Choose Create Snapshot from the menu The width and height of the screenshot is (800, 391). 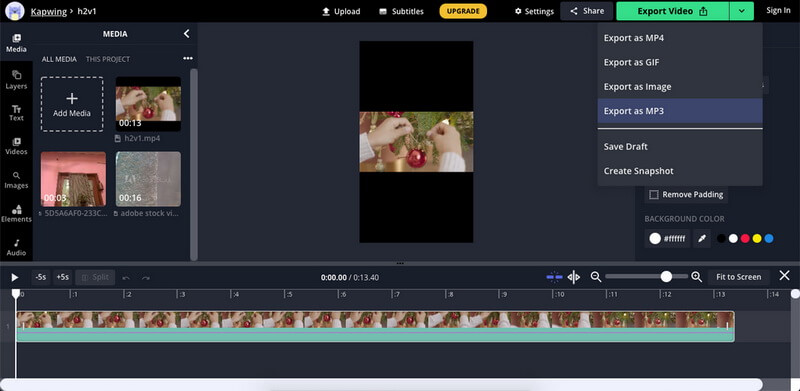[x=680, y=171]
